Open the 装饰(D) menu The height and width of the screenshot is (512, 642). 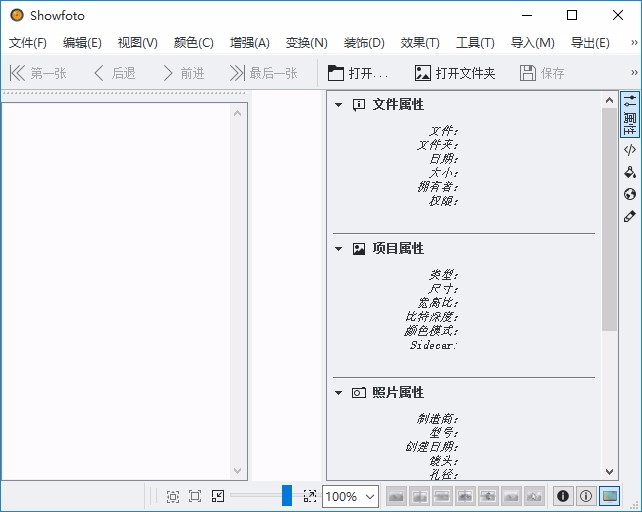click(x=364, y=43)
